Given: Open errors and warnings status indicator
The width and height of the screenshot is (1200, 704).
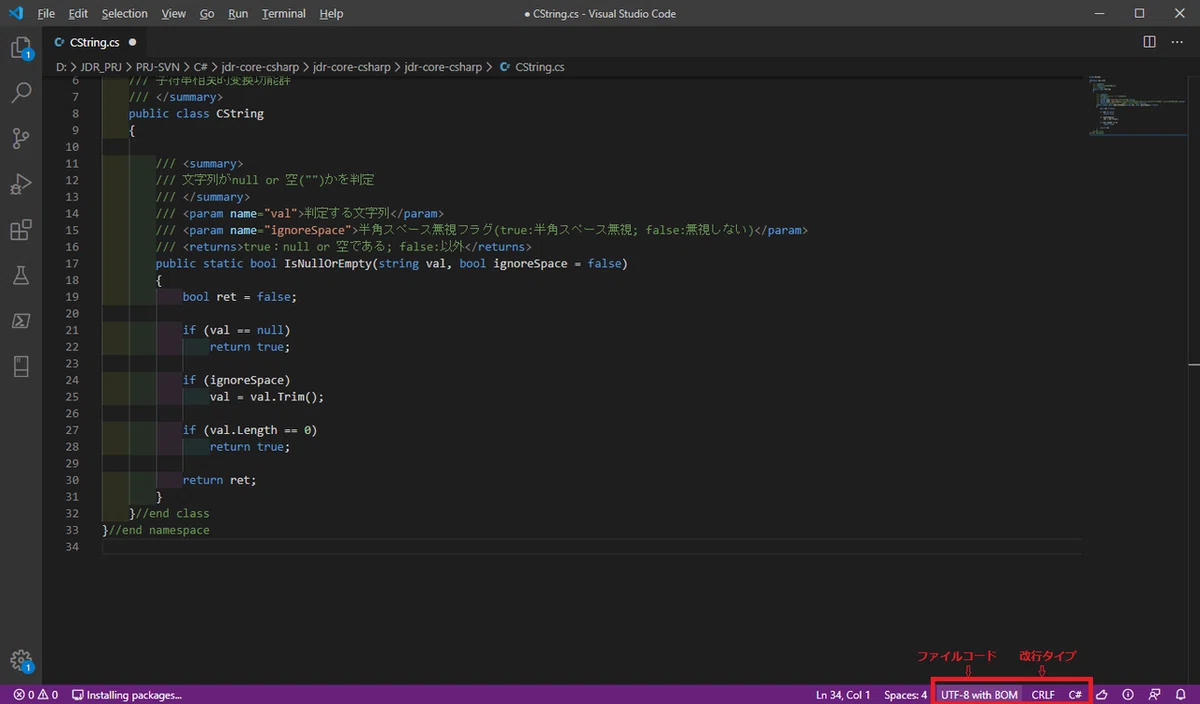Looking at the screenshot, I should (x=36, y=694).
